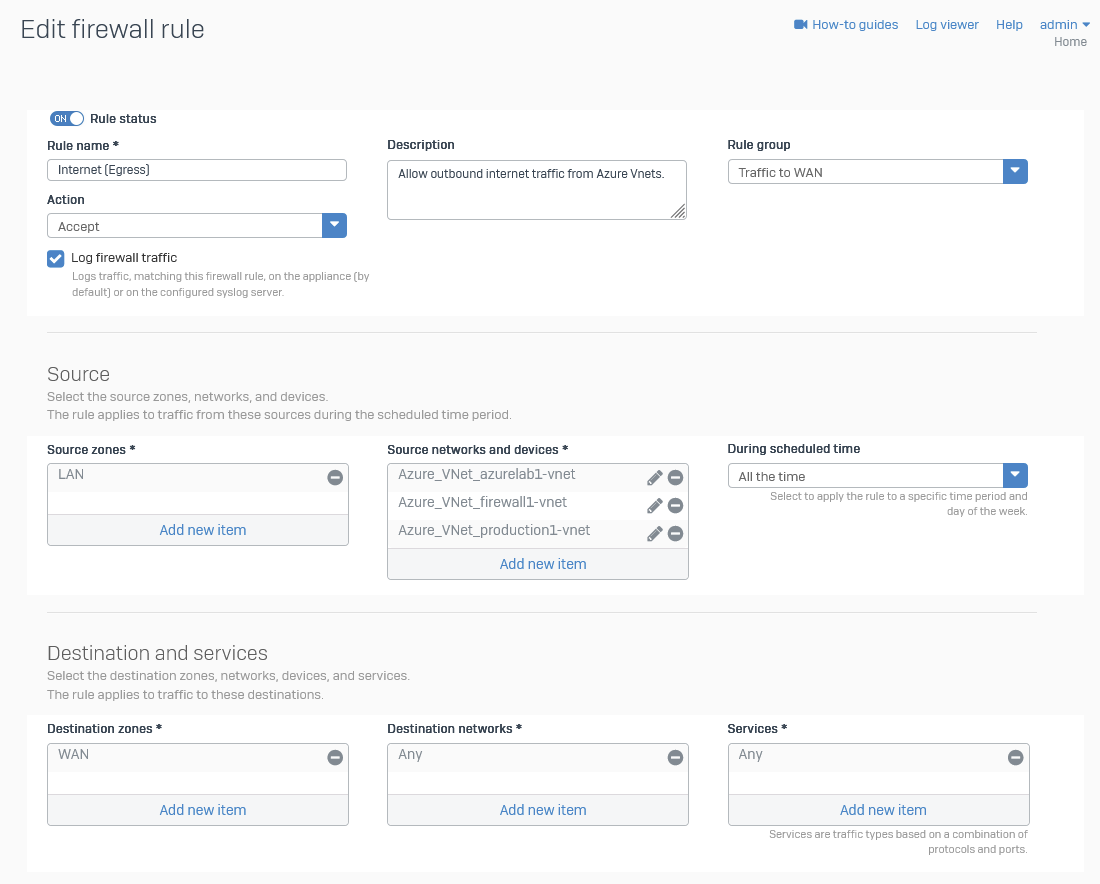Open the Action dropdown
1100x884 pixels.
tap(334, 226)
